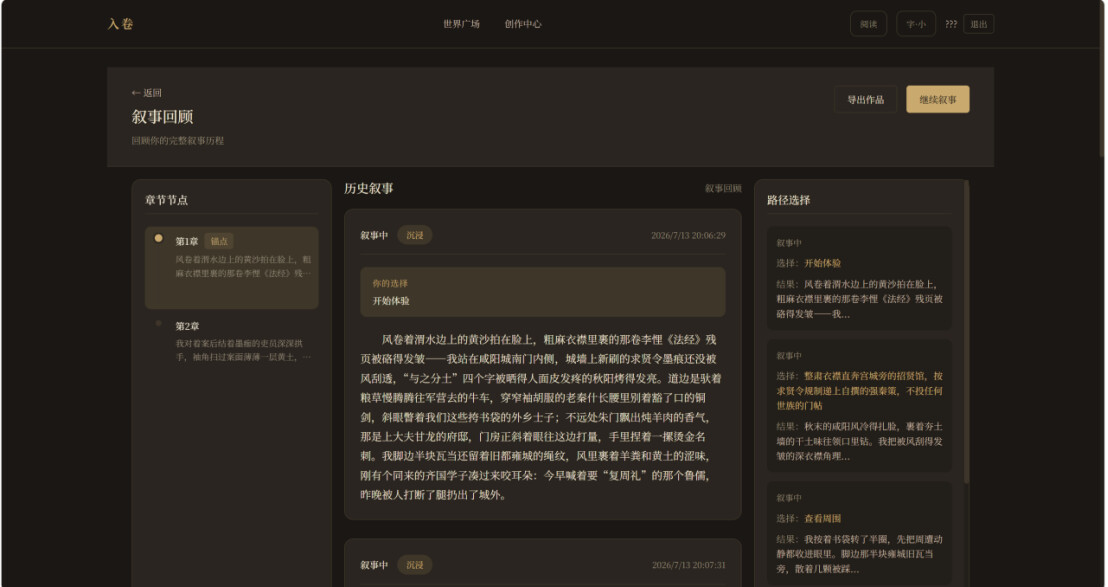
Task: Click the result text 秋末的咸阳风冷得扎脸
Action: click(x=859, y=441)
